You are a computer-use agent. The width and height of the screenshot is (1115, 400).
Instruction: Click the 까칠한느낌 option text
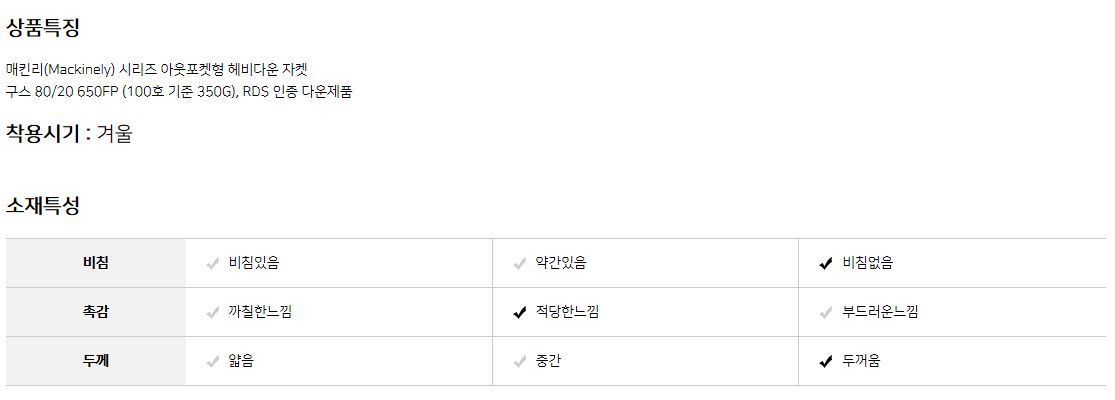[260, 312]
